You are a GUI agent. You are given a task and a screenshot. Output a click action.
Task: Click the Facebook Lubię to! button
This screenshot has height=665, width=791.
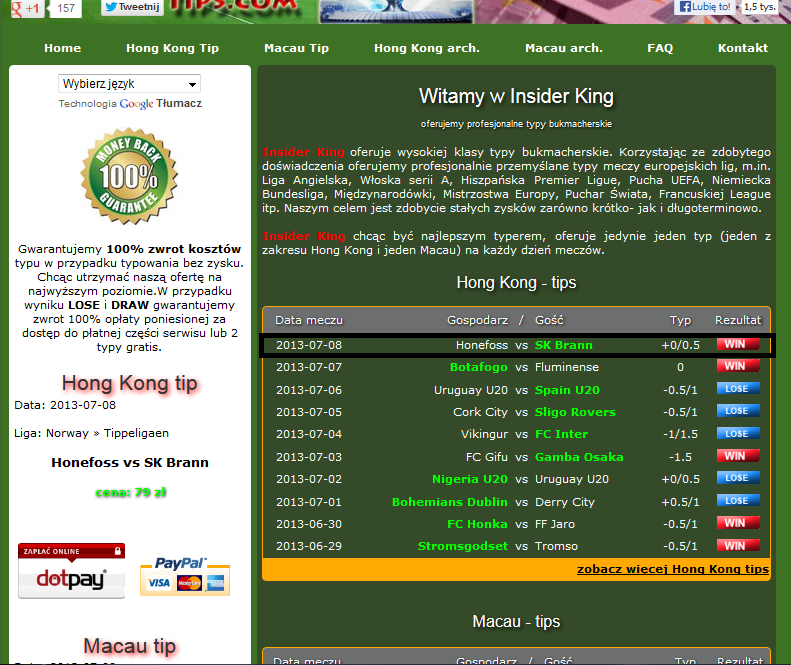point(705,7)
